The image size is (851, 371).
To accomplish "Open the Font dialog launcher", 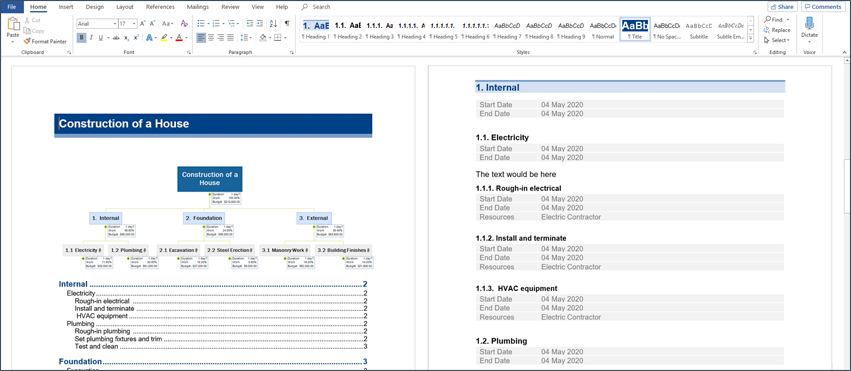I will coord(189,53).
